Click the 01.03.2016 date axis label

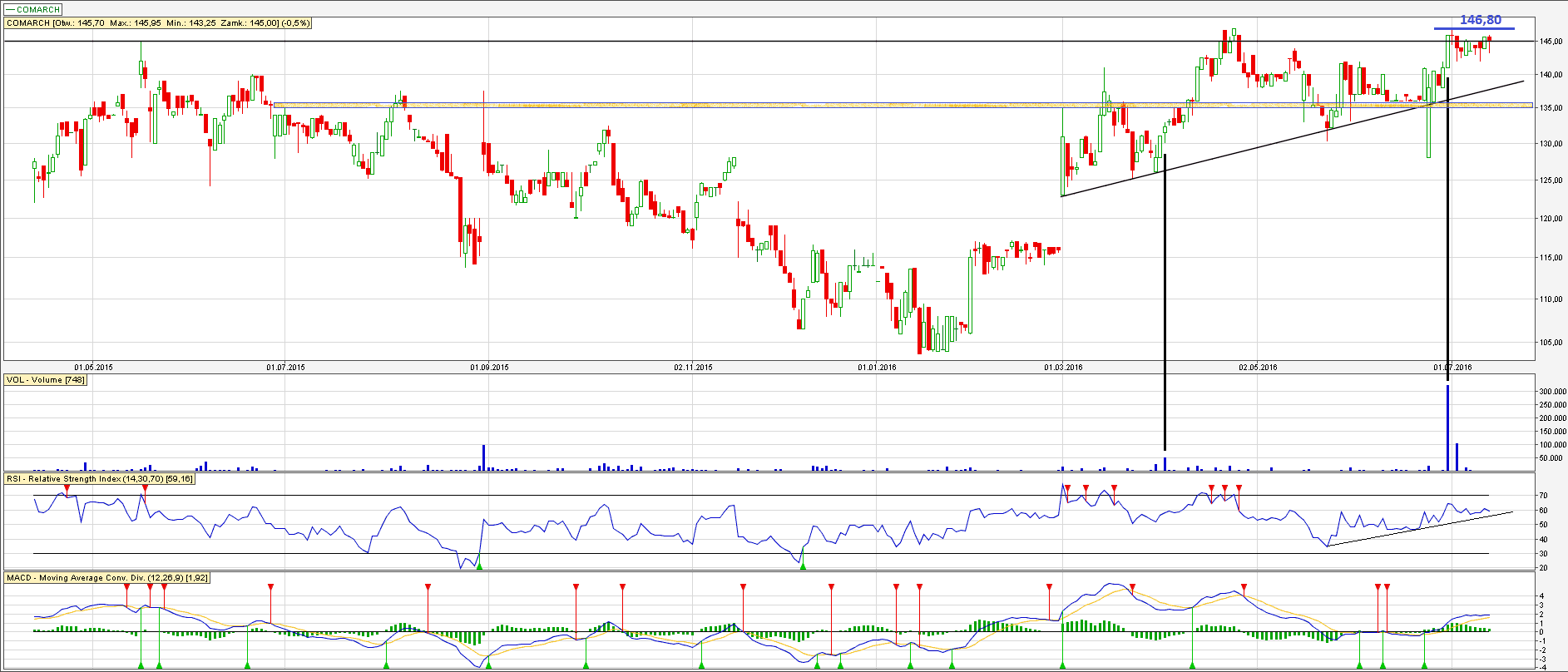point(1063,367)
